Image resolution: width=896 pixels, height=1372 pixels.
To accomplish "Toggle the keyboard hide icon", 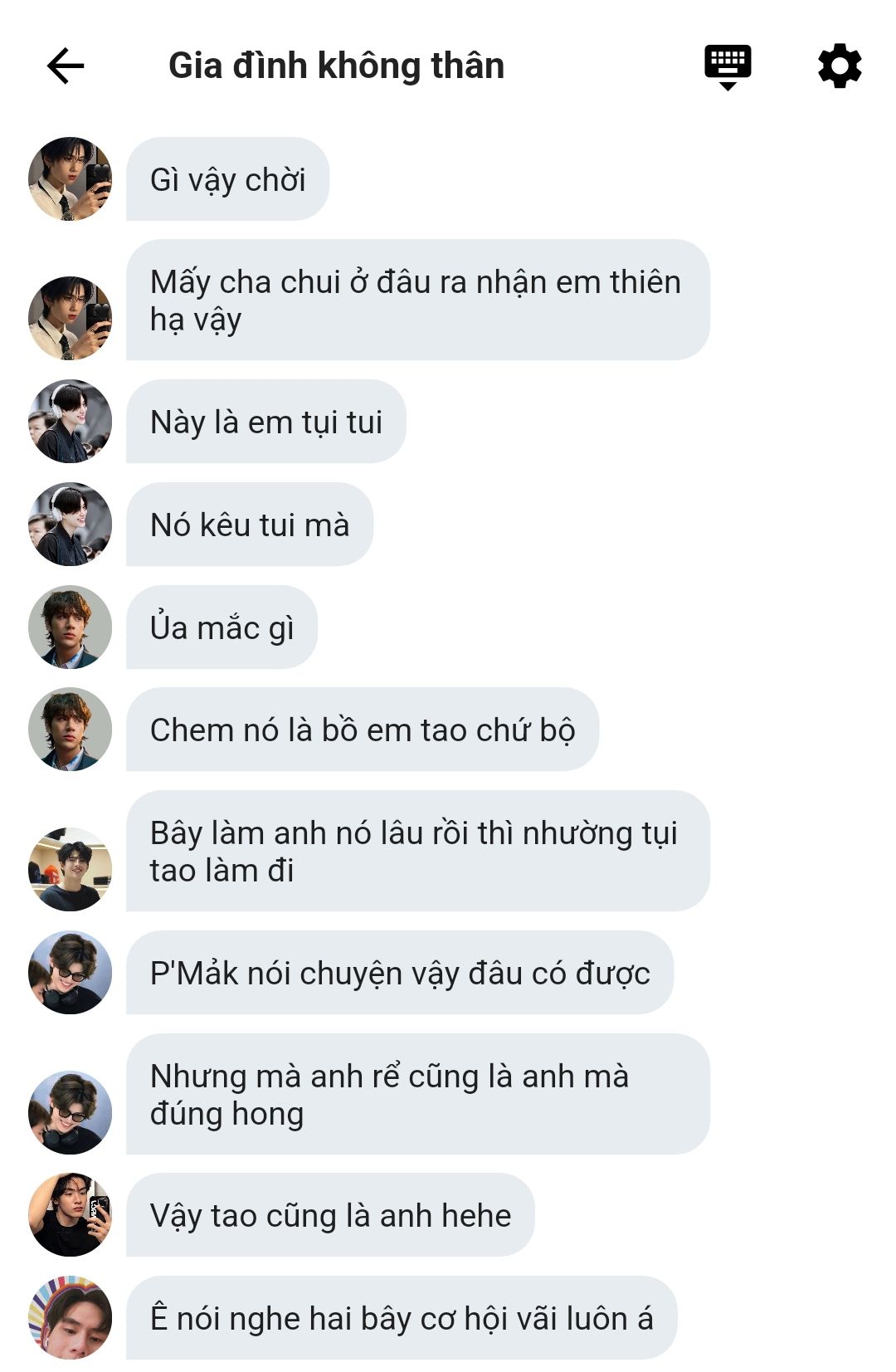I will click(728, 67).
